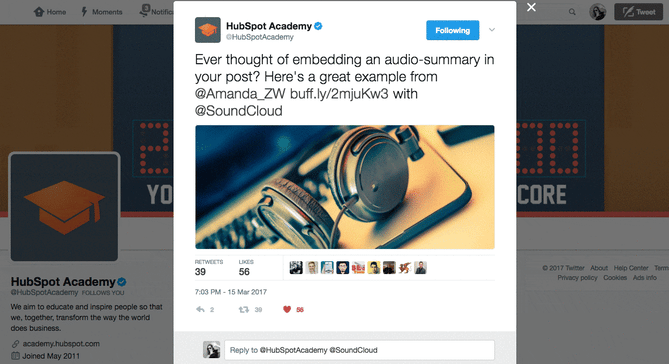The image size is (669, 364).
Task: Click the retweet icon showing 39
Action: pyautogui.click(x=244, y=309)
